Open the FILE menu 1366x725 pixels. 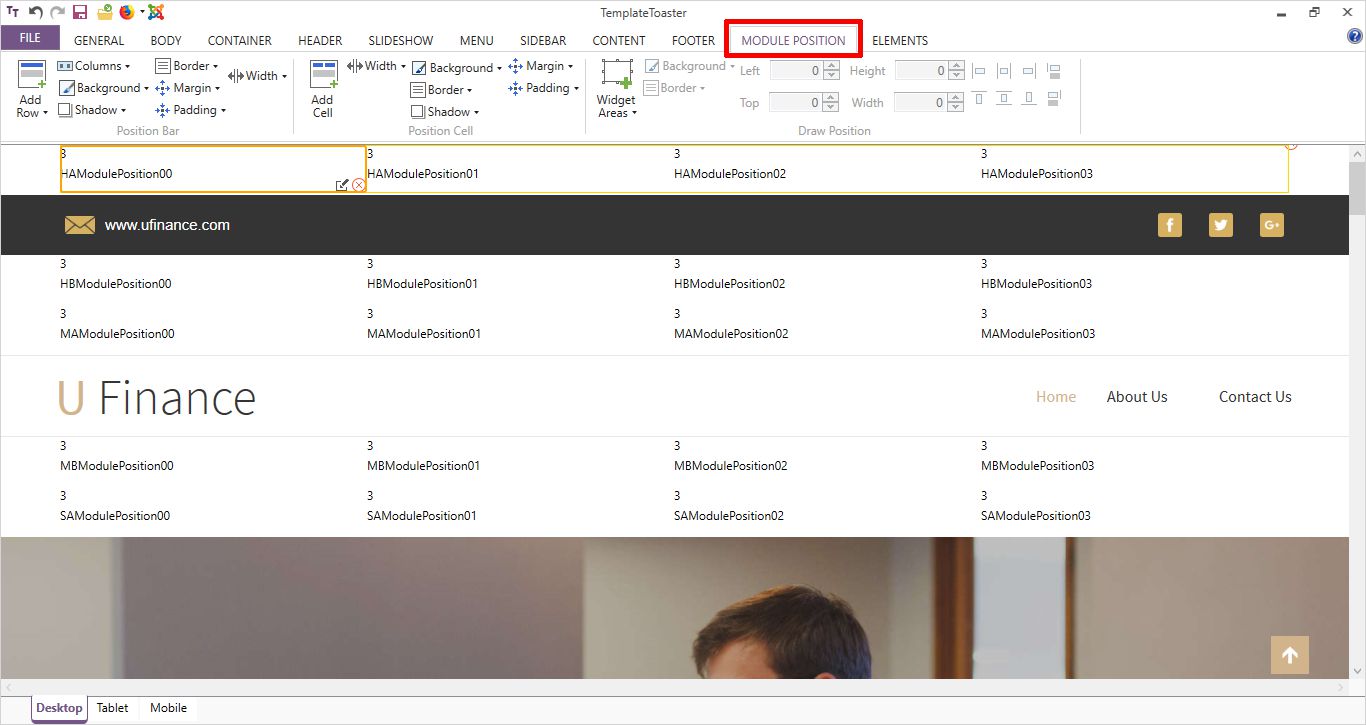point(30,38)
